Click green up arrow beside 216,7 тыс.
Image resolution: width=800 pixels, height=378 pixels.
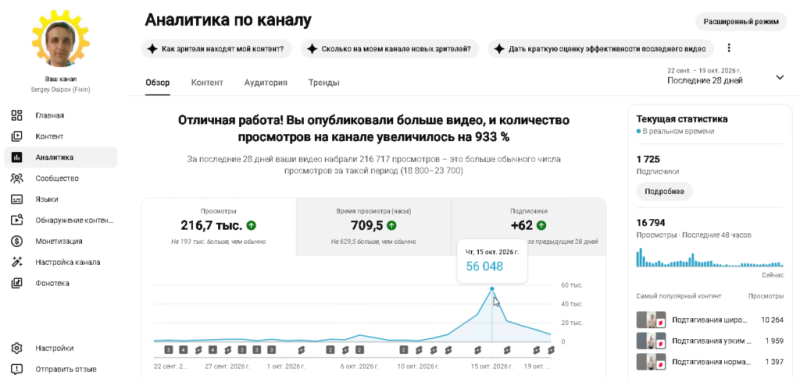[x=251, y=225]
